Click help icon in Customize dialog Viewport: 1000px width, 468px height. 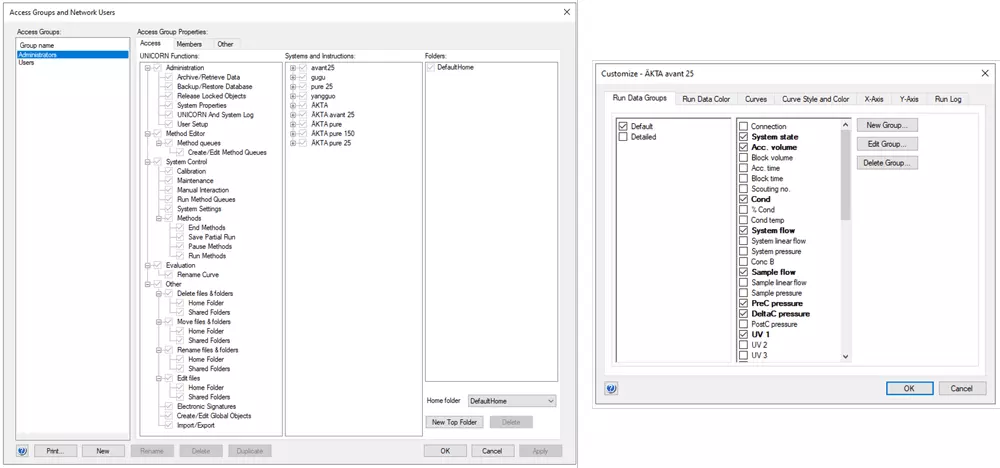611,388
